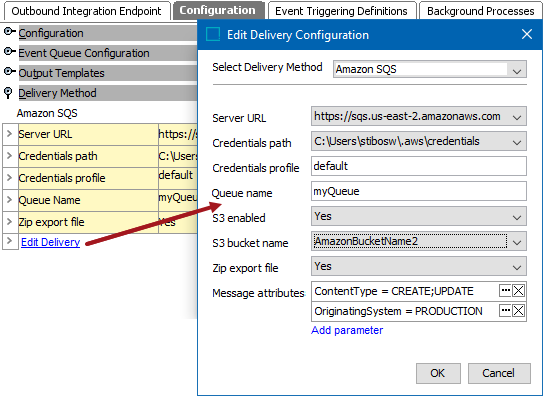Click the Delivery Method section header

pyautogui.click(x=108, y=93)
